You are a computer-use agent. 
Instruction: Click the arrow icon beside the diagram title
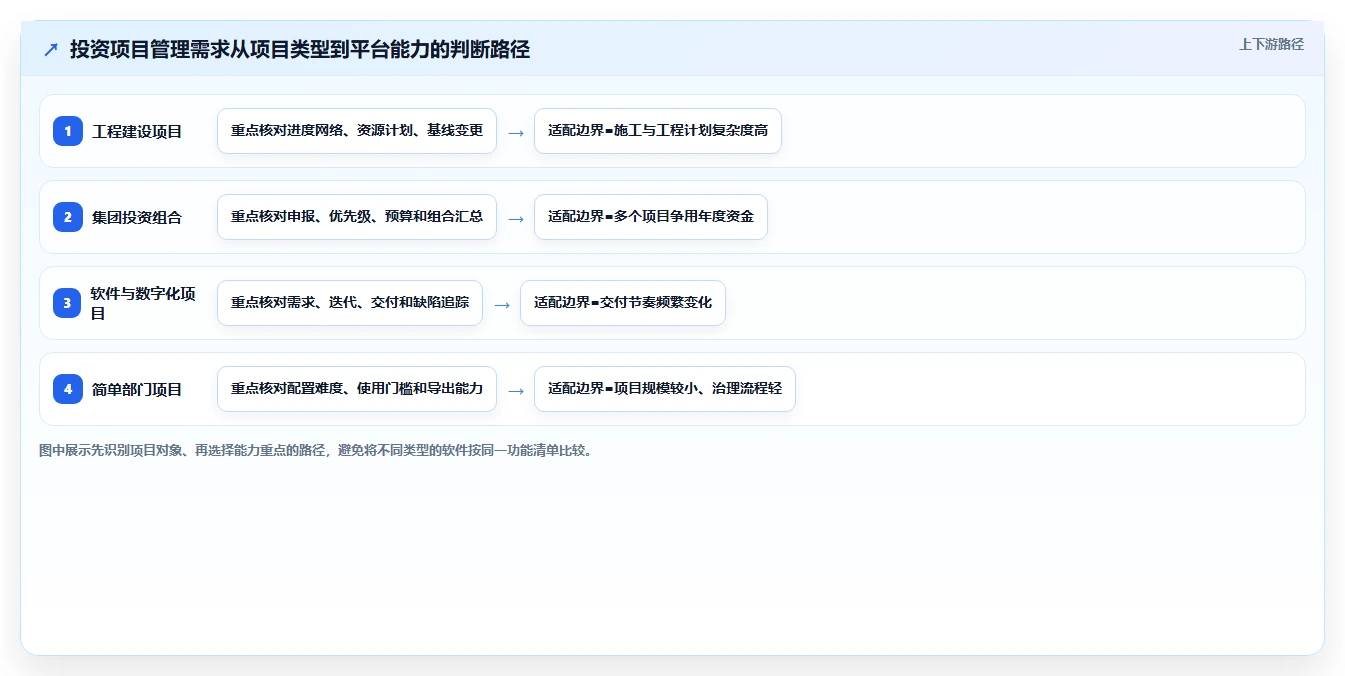pyautogui.click(x=51, y=50)
